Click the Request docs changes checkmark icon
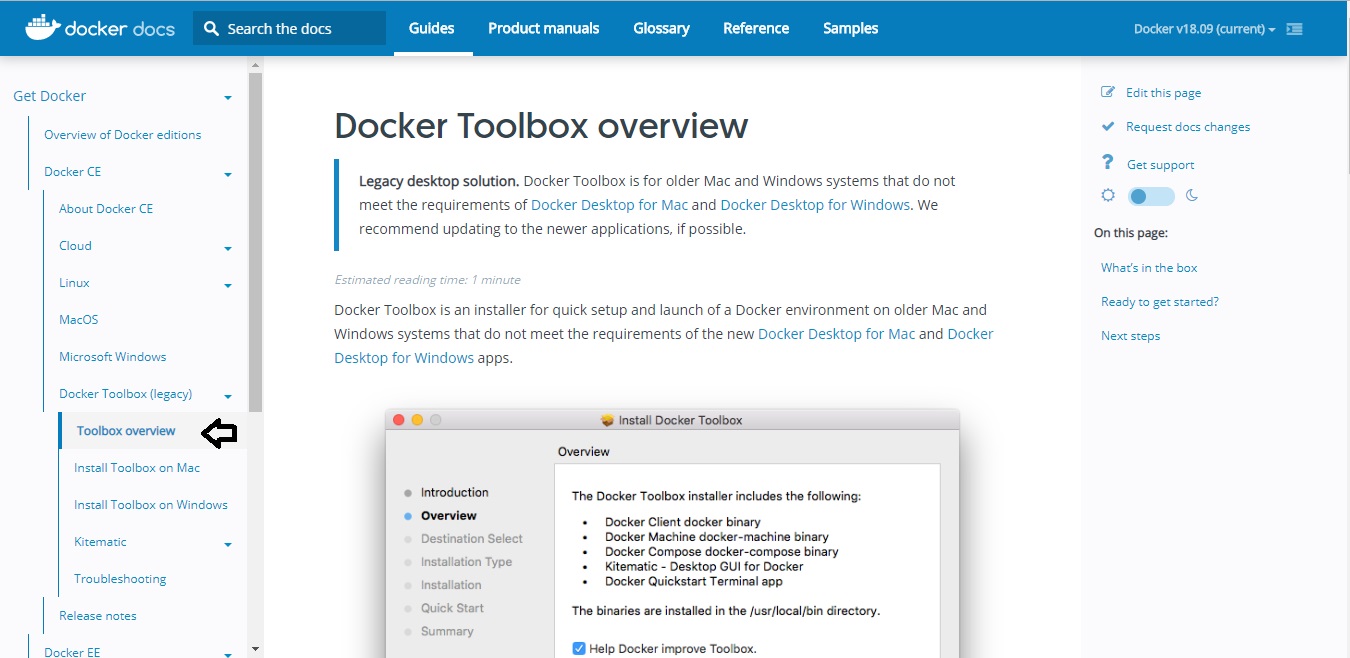Screen dimensions: 1350x658 (x=1108, y=127)
